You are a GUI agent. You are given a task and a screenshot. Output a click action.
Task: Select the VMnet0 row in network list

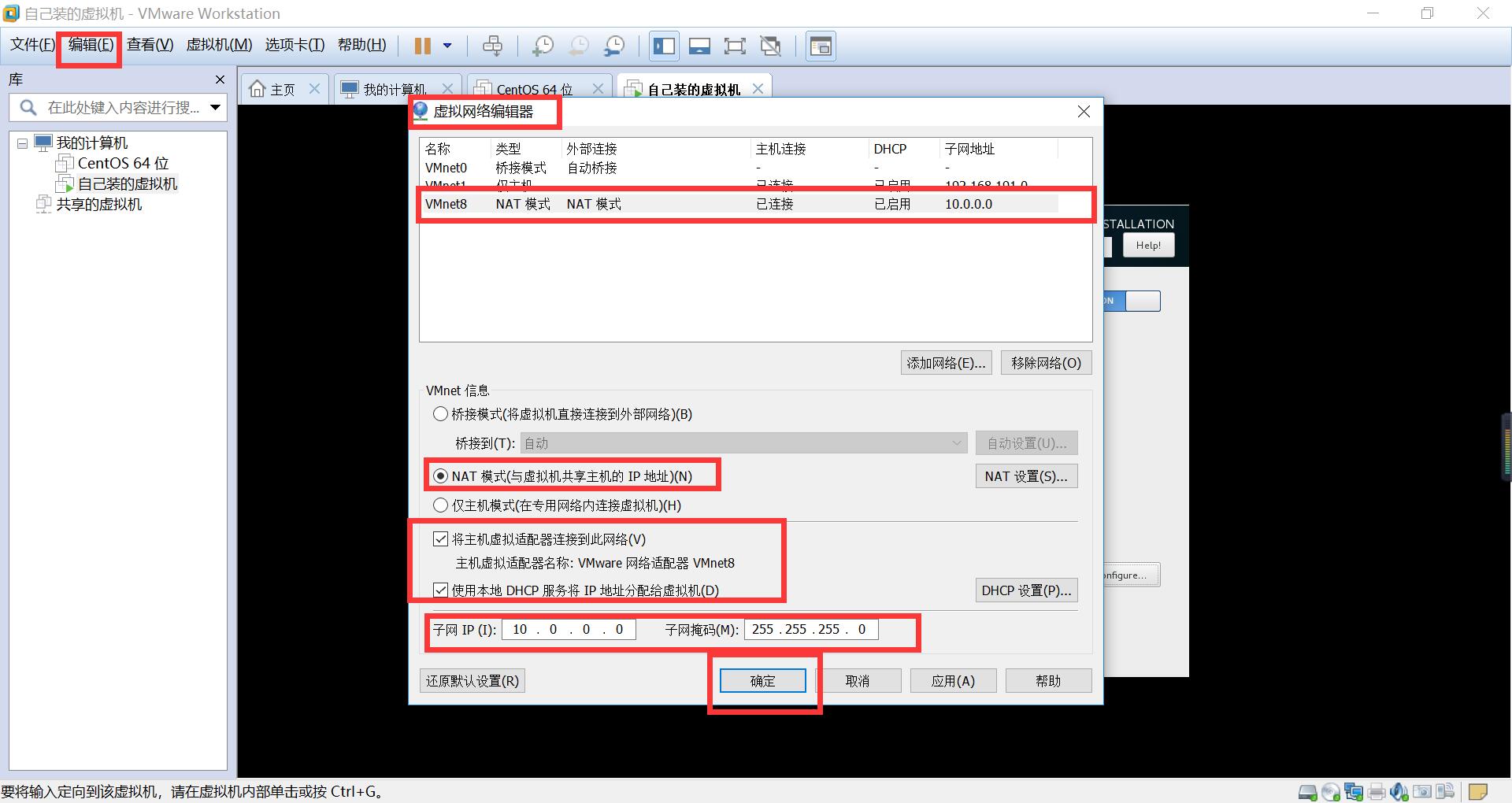(x=755, y=168)
